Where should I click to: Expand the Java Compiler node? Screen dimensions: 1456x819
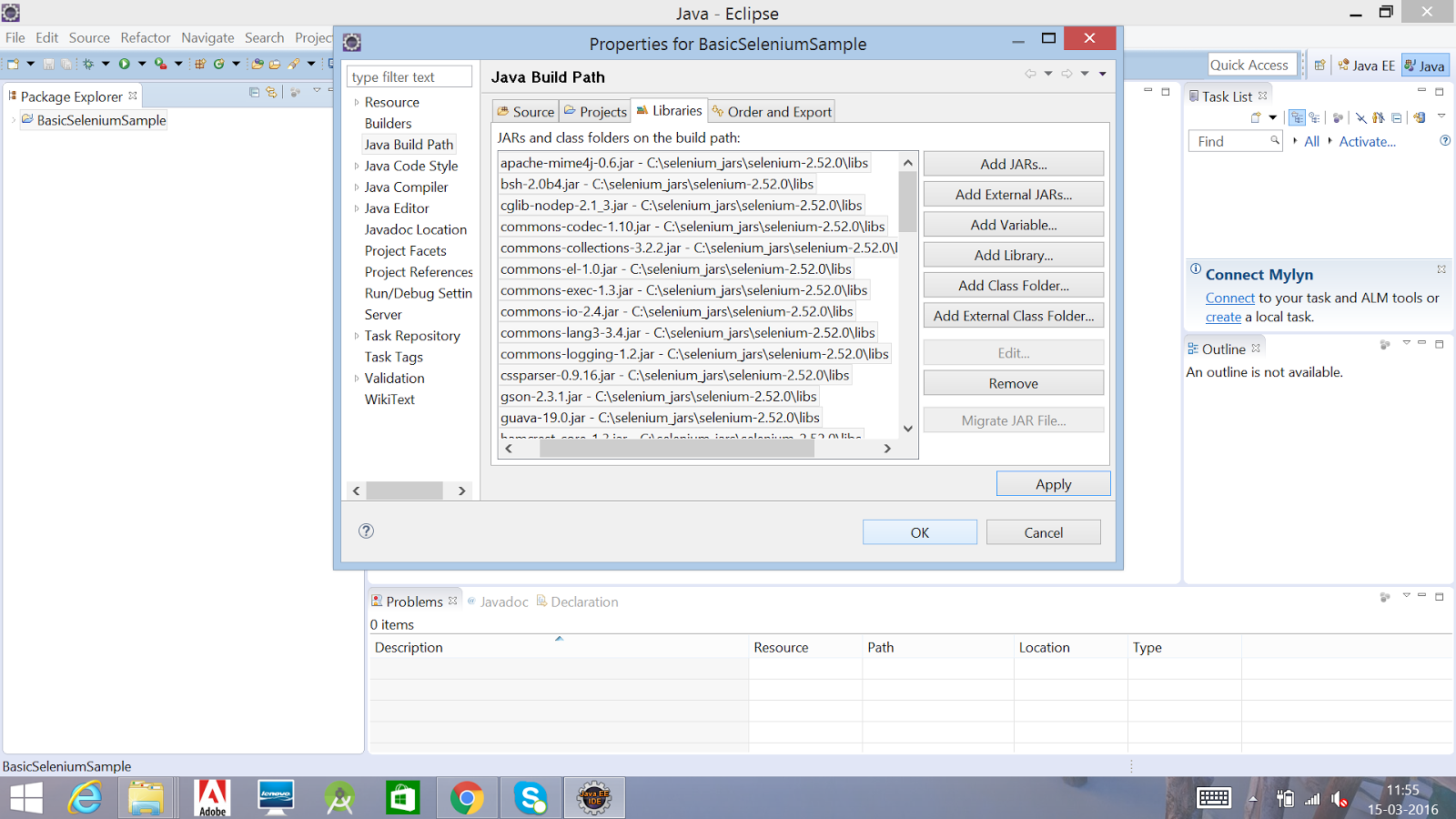pos(357,187)
